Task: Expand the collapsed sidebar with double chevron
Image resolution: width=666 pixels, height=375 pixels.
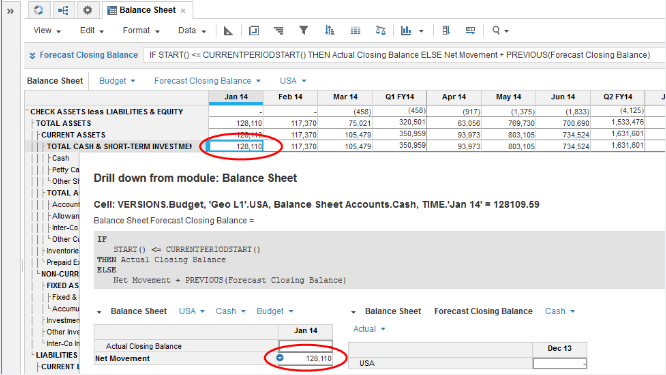Action: (11, 11)
